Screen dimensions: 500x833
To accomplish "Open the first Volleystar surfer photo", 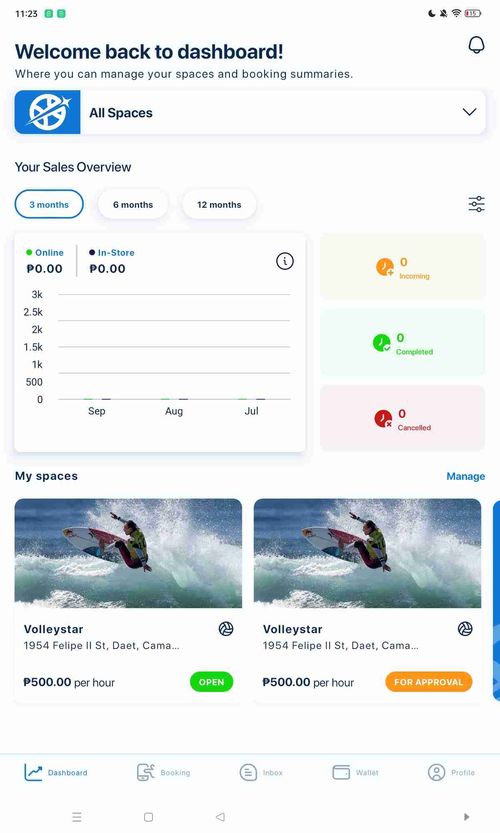I will pyautogui.click(x=128, y=553).
